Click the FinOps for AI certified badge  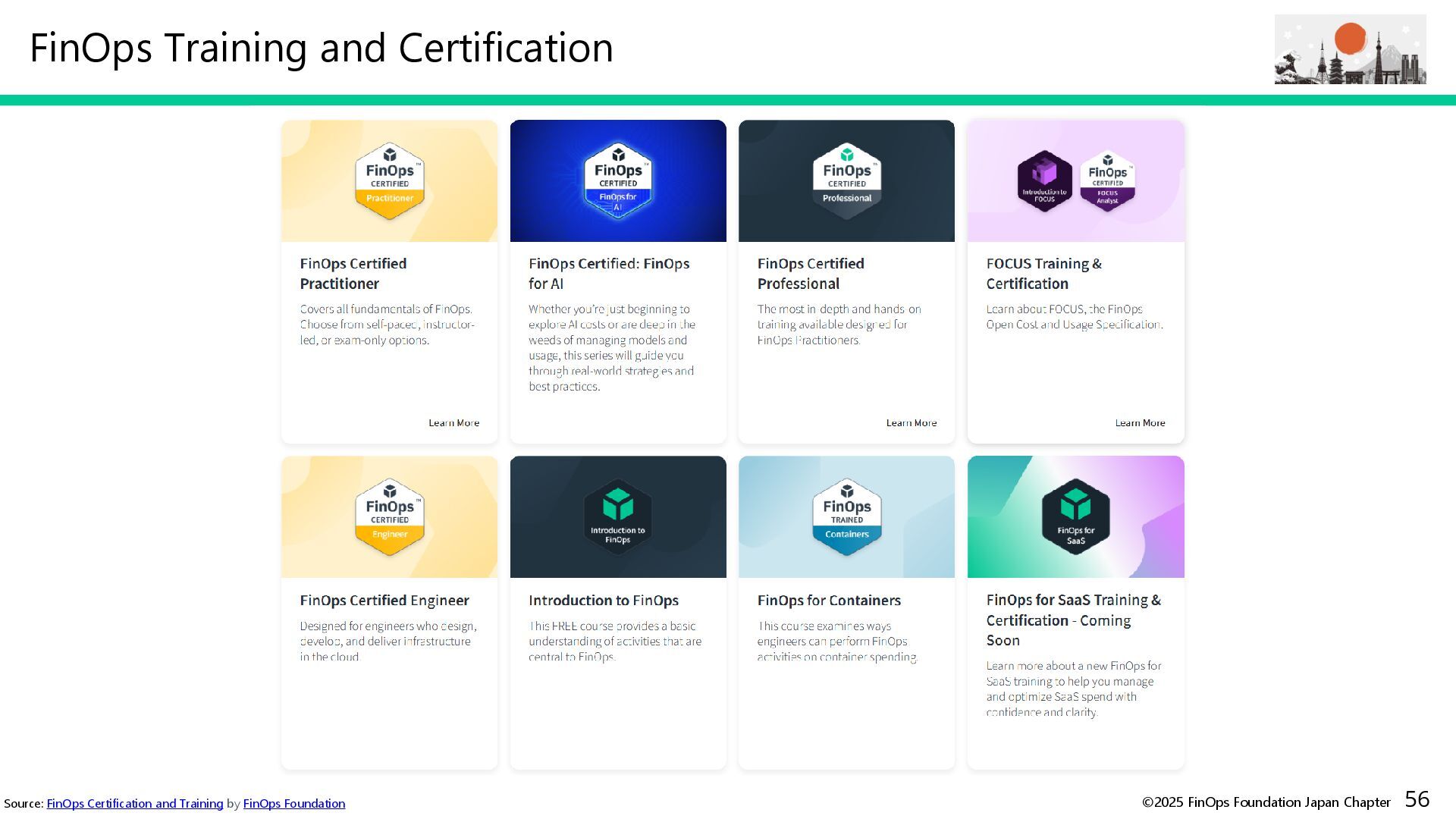[618, 180]
